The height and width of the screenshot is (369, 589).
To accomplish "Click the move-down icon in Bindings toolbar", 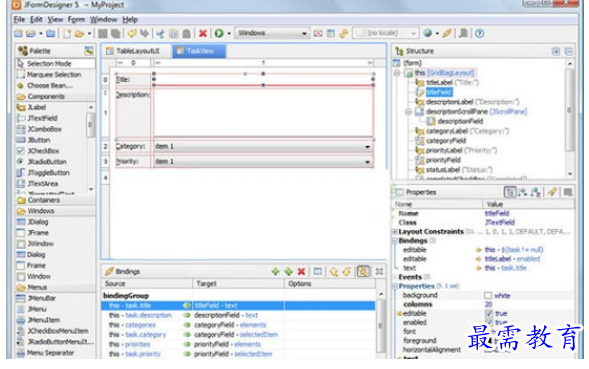I will pos(347,271).
